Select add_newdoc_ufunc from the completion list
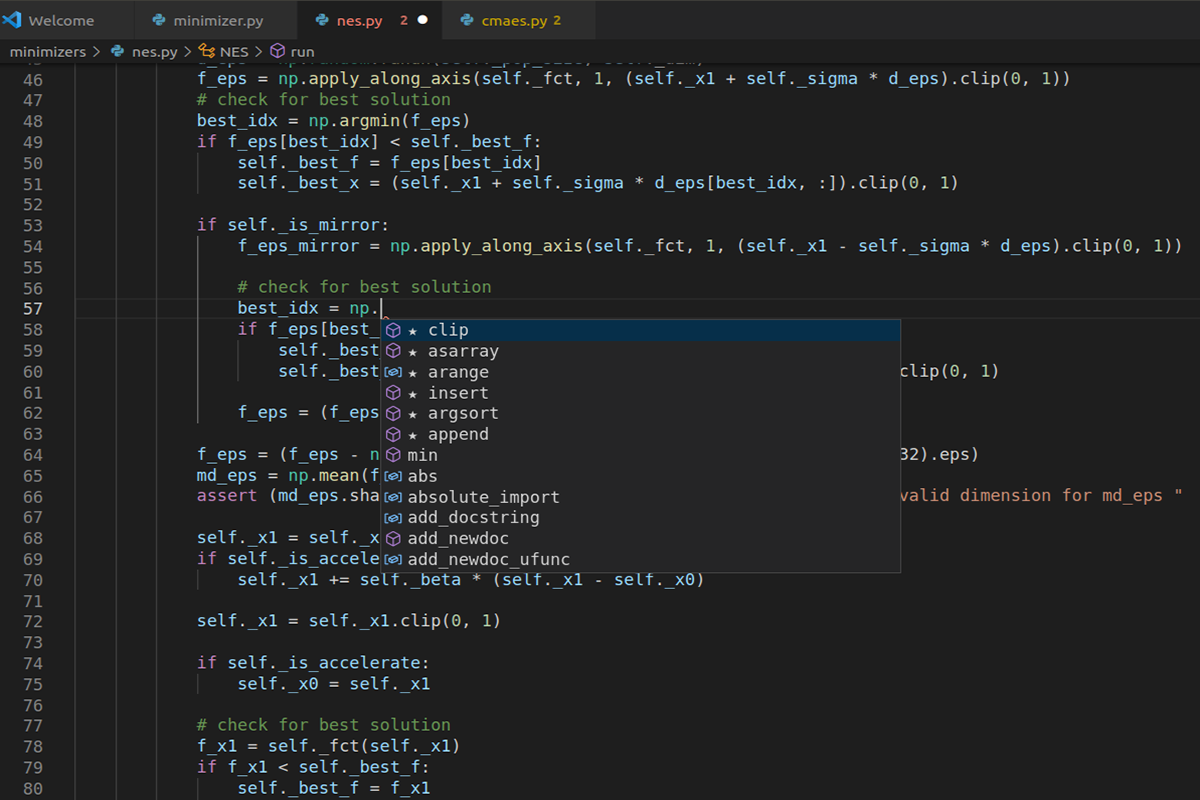This screenshot has width=1200, height=800. 488,559
